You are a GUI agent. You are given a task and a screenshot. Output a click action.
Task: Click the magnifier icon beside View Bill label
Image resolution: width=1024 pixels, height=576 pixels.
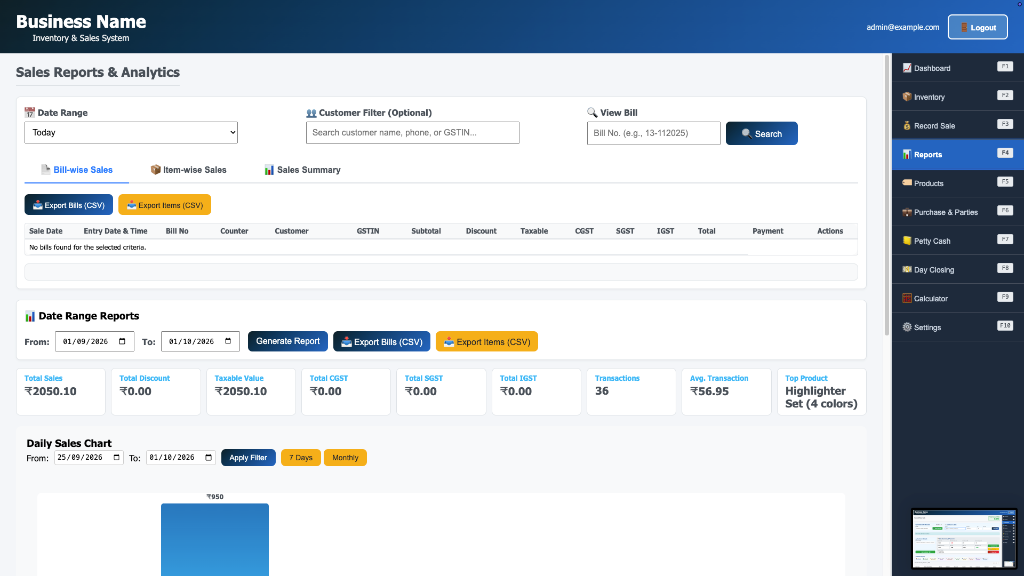click(x=592, y=112)
